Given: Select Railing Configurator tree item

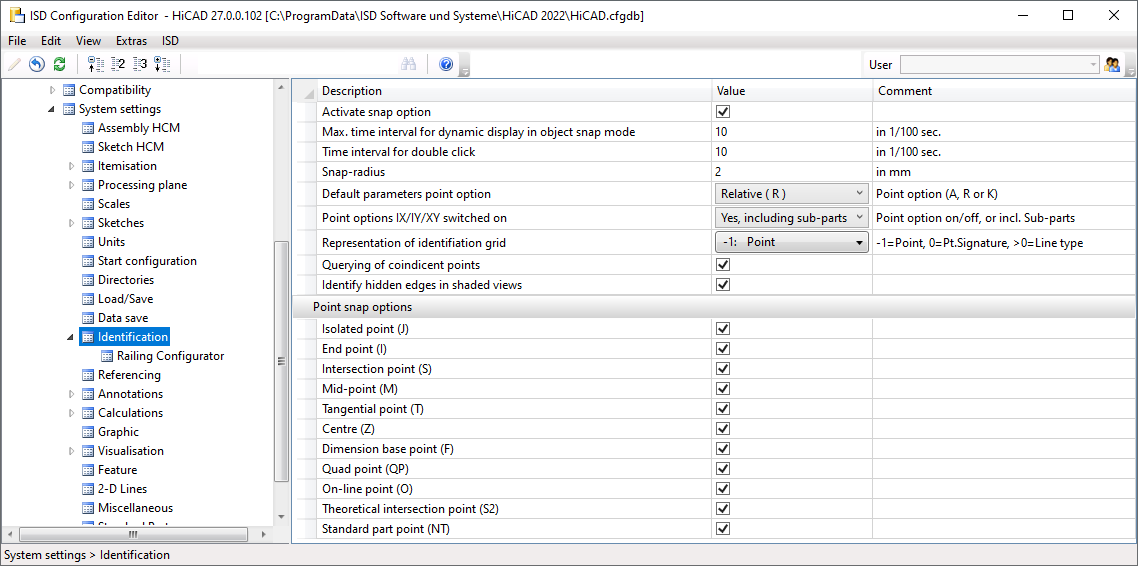Looking at the screenshot, I should click(170, 356).
